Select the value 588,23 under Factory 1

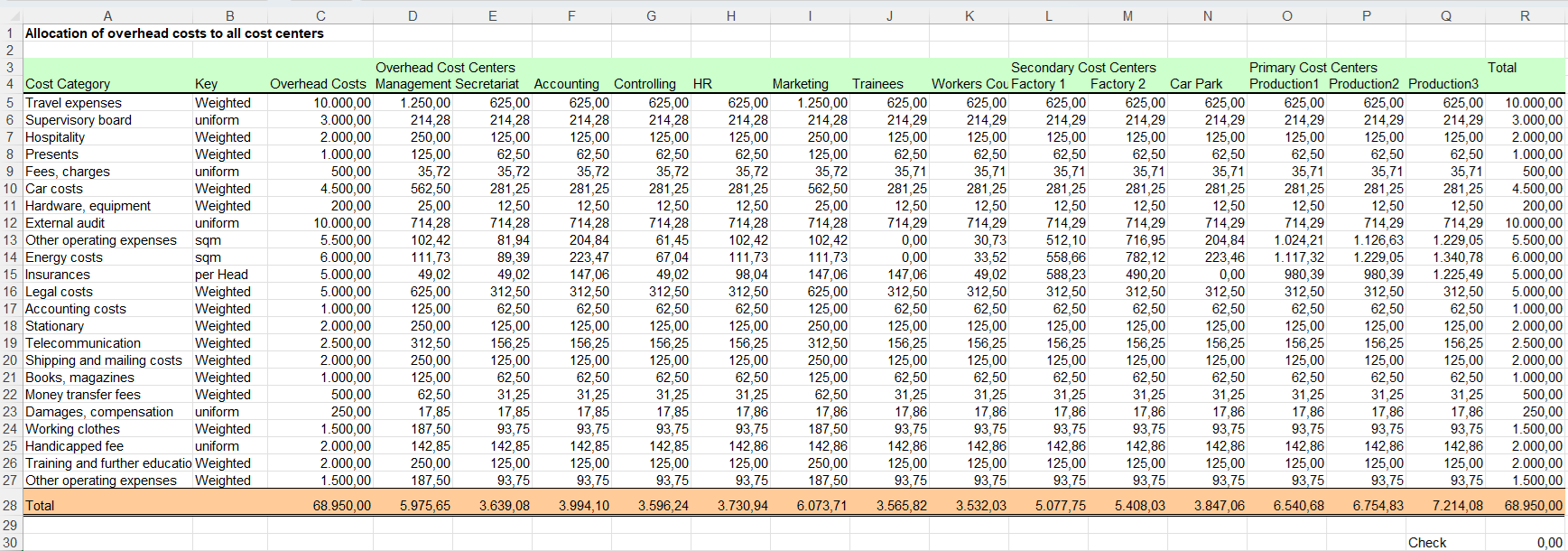point(1066,275)
